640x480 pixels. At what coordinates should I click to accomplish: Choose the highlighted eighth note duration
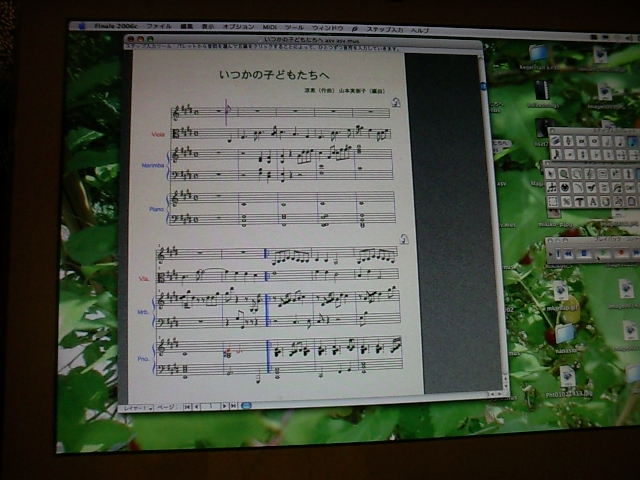632,142
